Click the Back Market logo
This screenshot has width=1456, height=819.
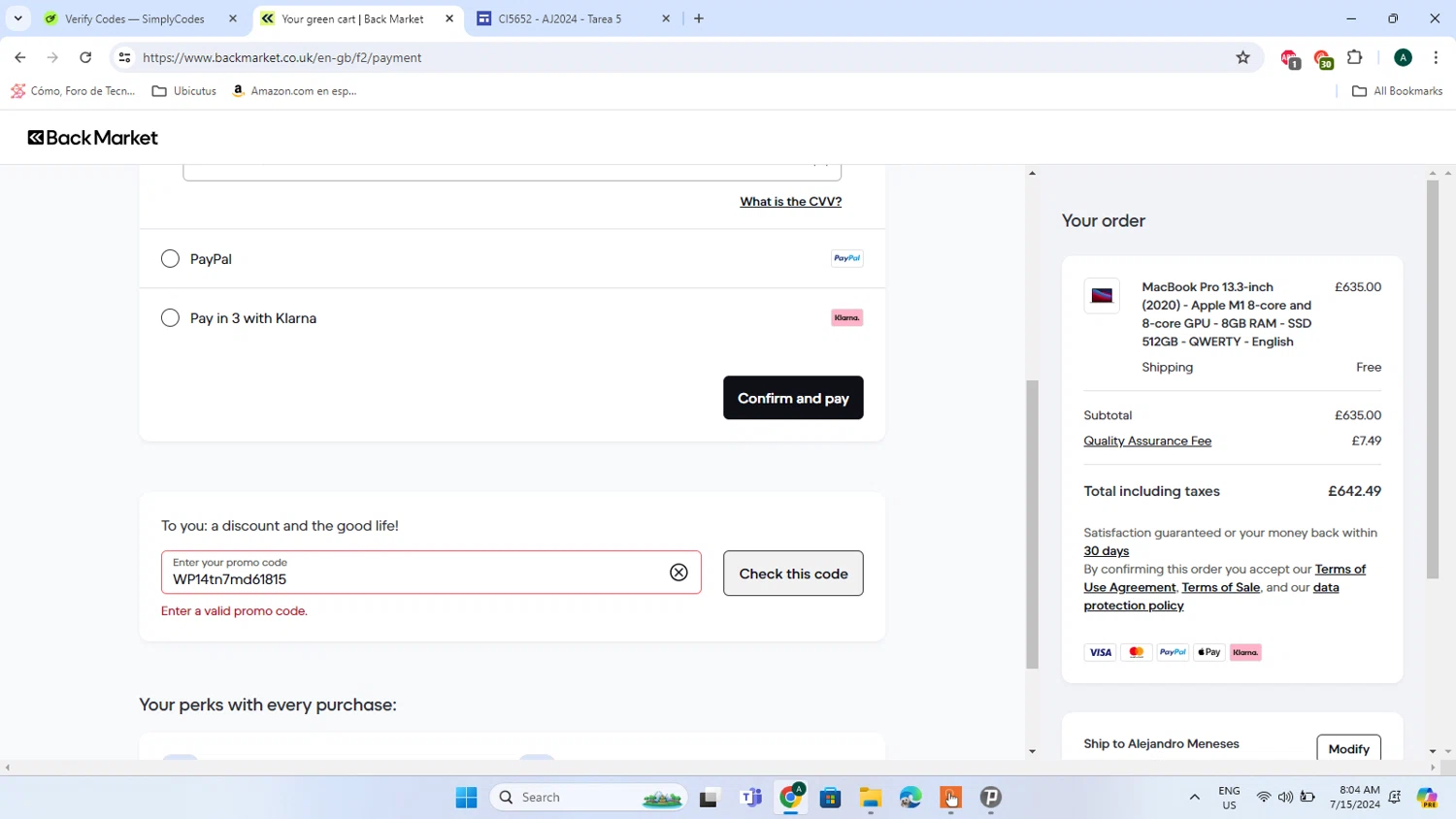92,138
